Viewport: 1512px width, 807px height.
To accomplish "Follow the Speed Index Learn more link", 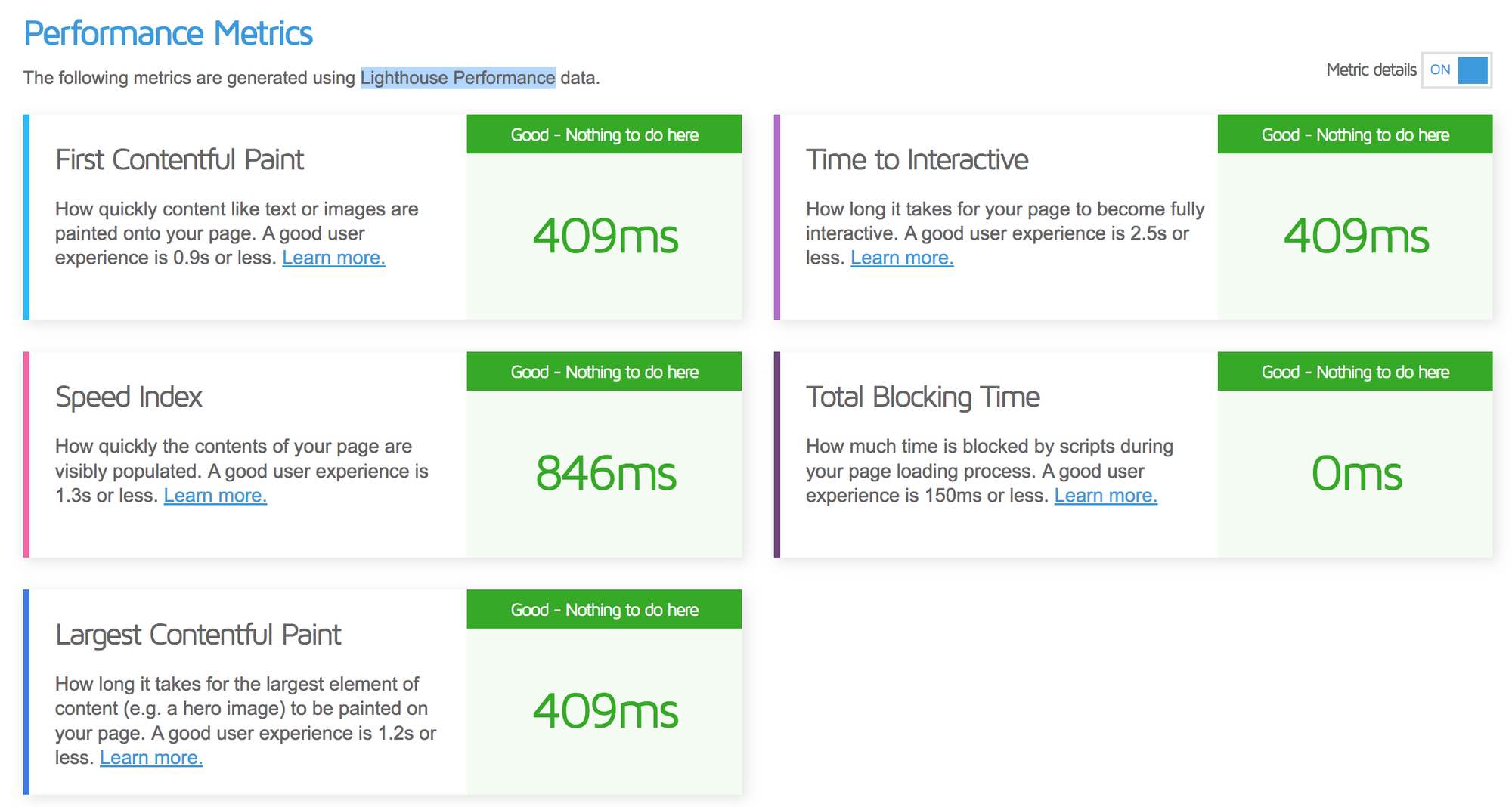I will pos(215,496).
